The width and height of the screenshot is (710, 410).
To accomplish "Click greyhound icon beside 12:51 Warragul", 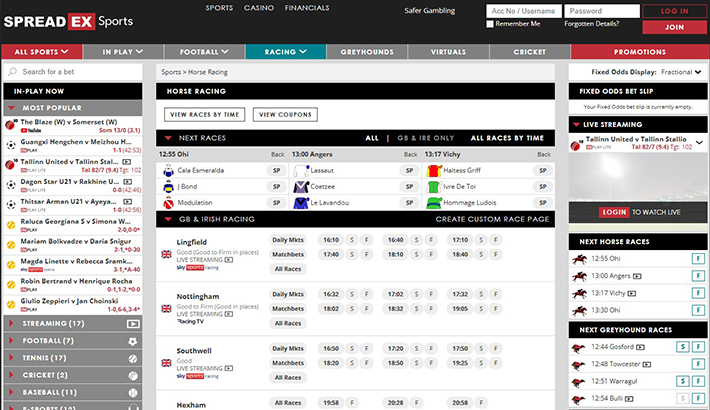I will coord(578,382).
